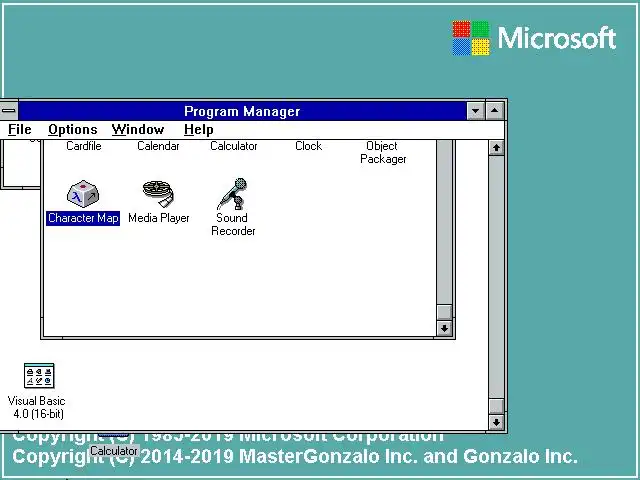The height and width of the screenshot is (480, 640).
Task: Open Program Manager control menu box
Action: click(8, 111)
